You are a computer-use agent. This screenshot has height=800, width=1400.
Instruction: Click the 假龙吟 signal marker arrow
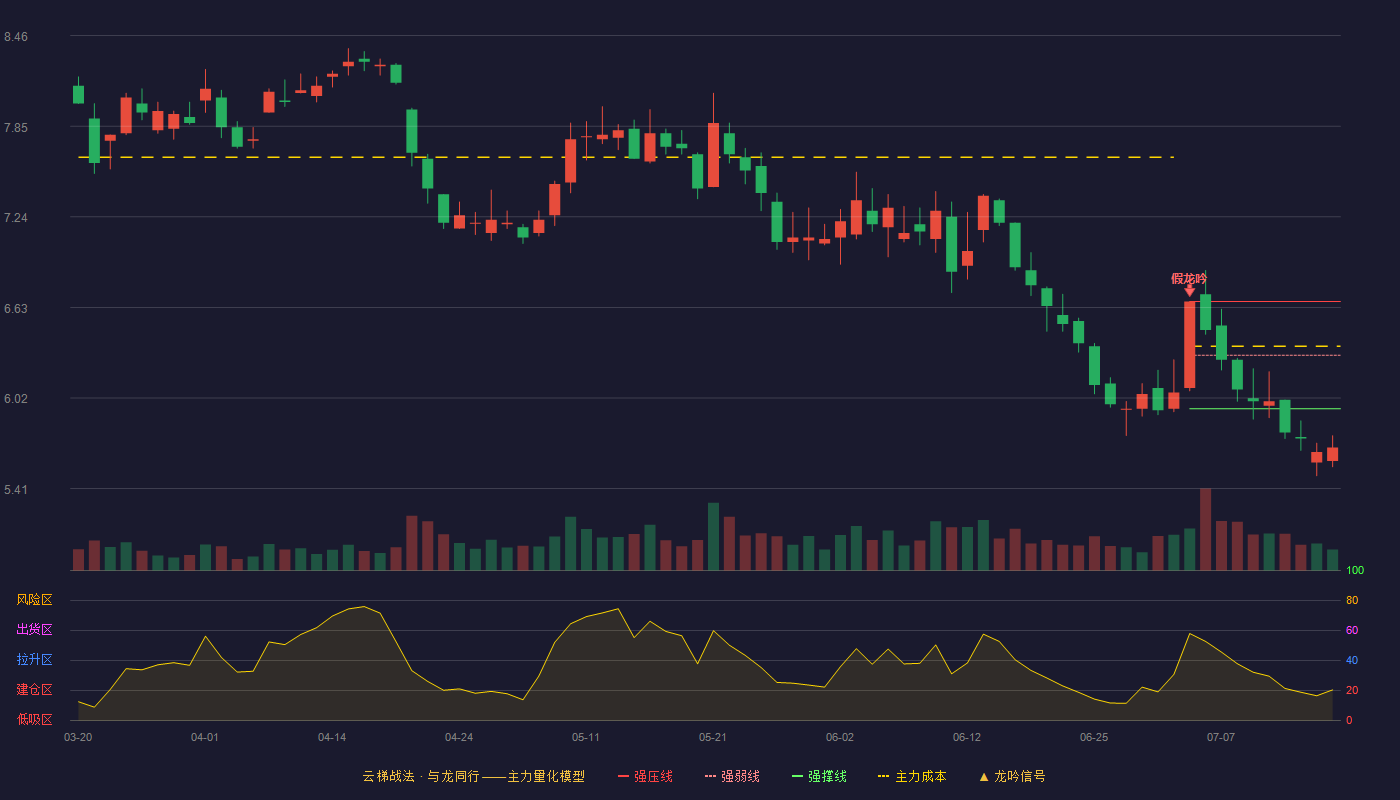1190,291
